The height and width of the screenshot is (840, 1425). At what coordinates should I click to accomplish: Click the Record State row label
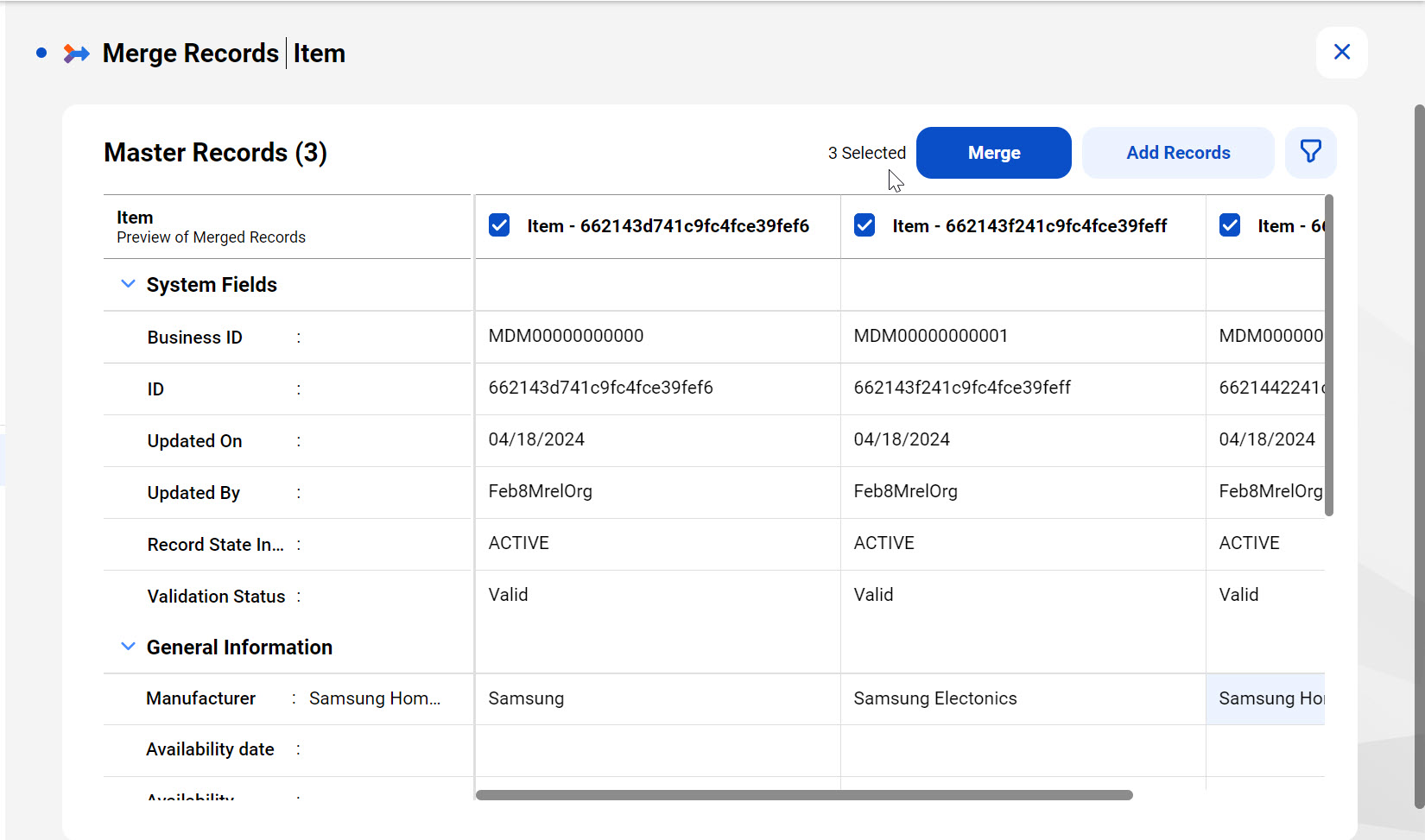pos(215,545)
